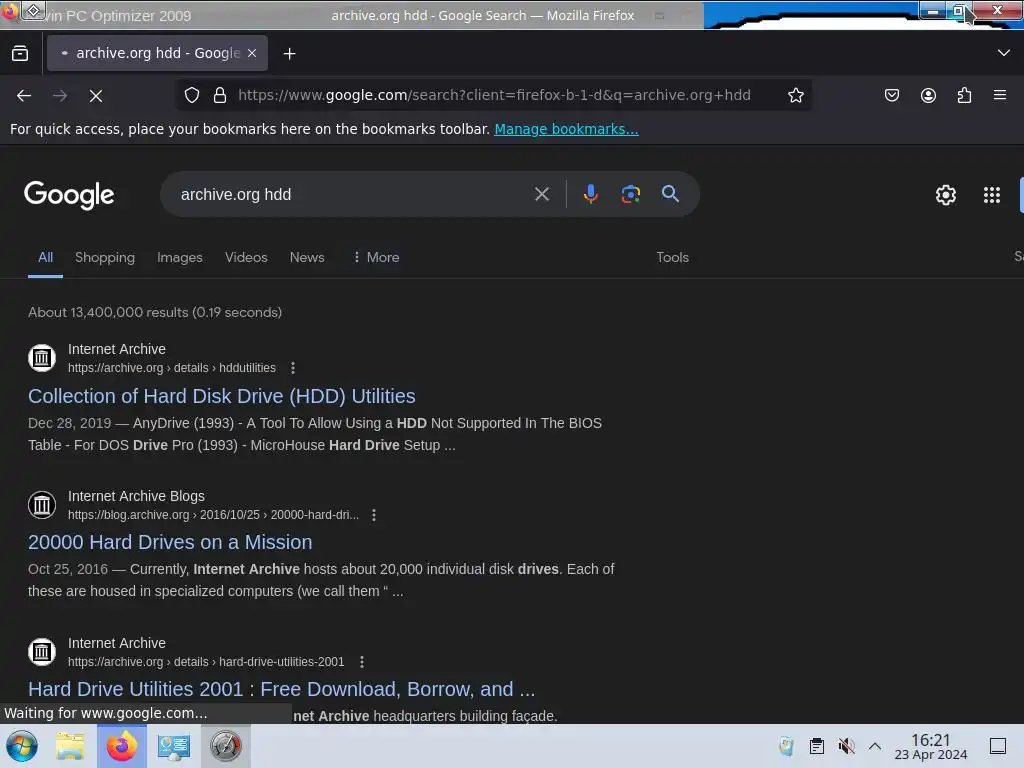This screenshot has height=768, width=1024.
Task: Open the Firefox View tab overview
Action: pyautogui.click(x=20, y=54)
